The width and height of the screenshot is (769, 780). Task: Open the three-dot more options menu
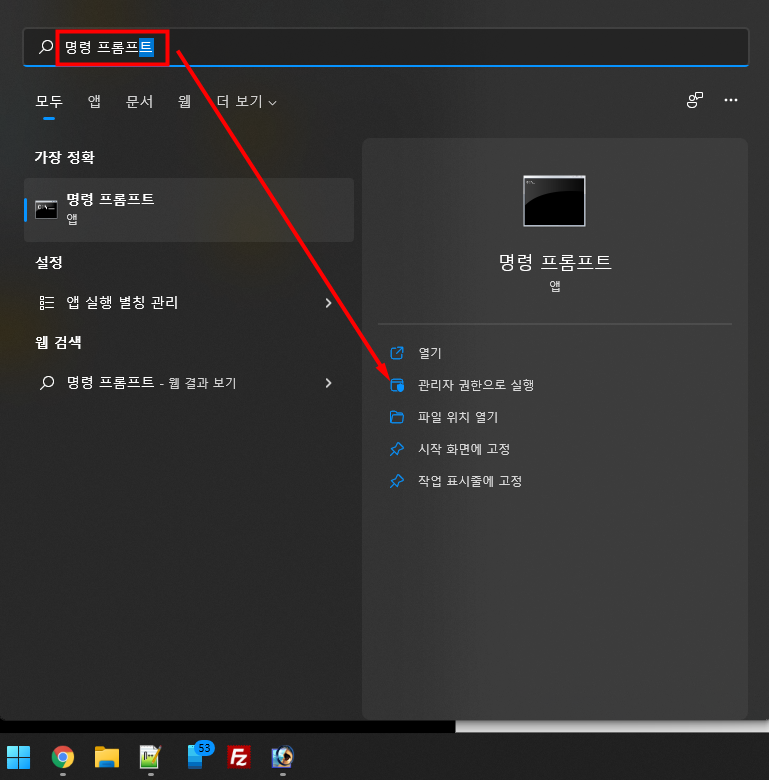click(731, 100)
